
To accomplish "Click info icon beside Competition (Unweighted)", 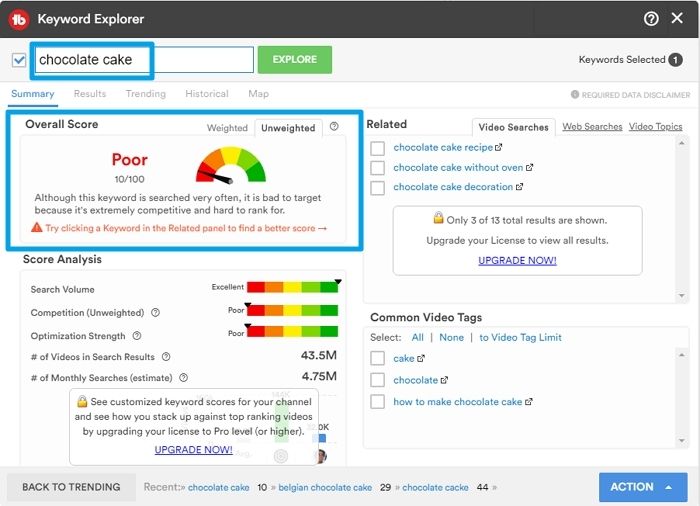I will click(x=155, y=313).
